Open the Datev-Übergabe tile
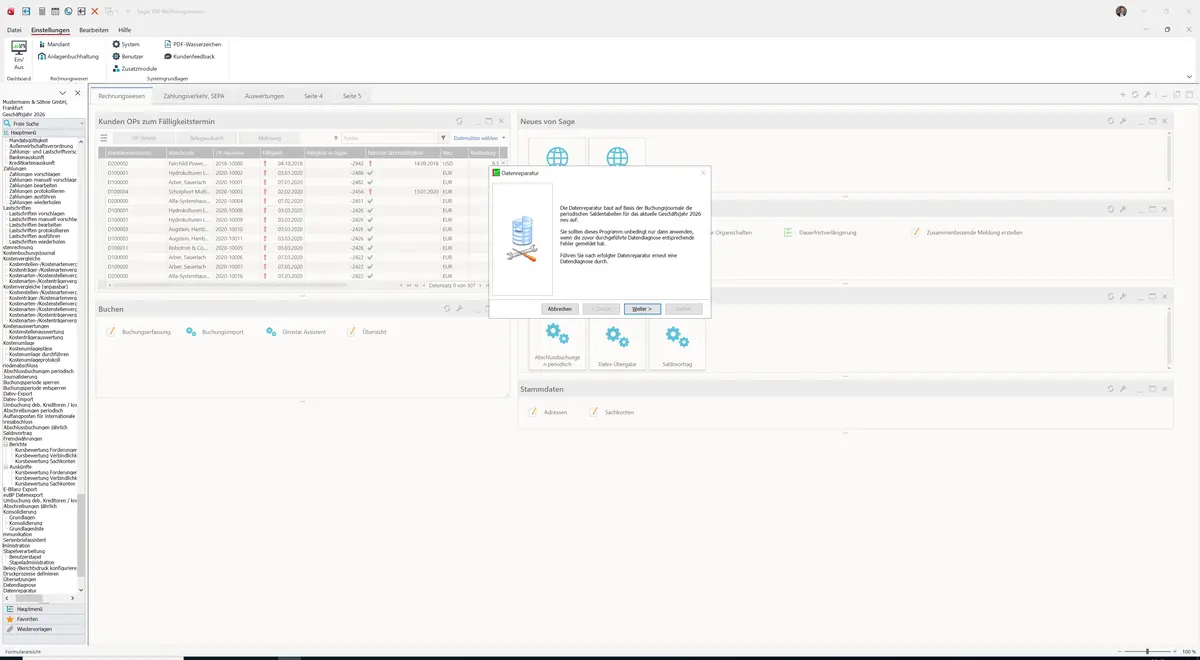Image resolution: width=1200 pixels, height=660 pixels. (617, 345)
